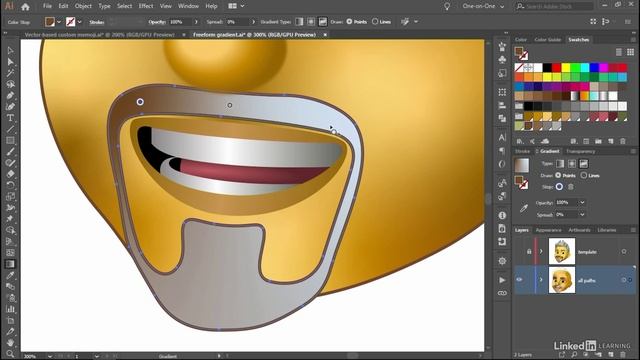Switch to the Appearance tab
The image size is (640, 360).
tap(548, 230)
